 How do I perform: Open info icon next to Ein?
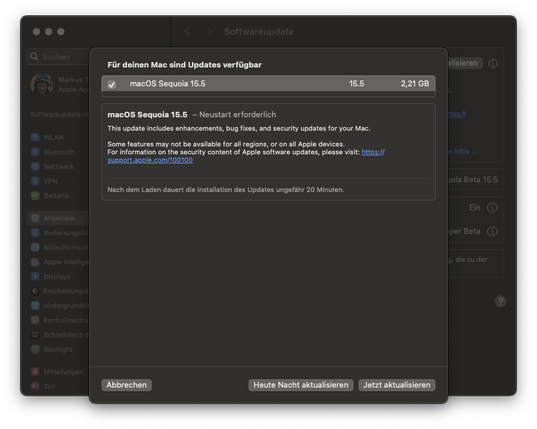pyautogui.click(x=492, y=208)
